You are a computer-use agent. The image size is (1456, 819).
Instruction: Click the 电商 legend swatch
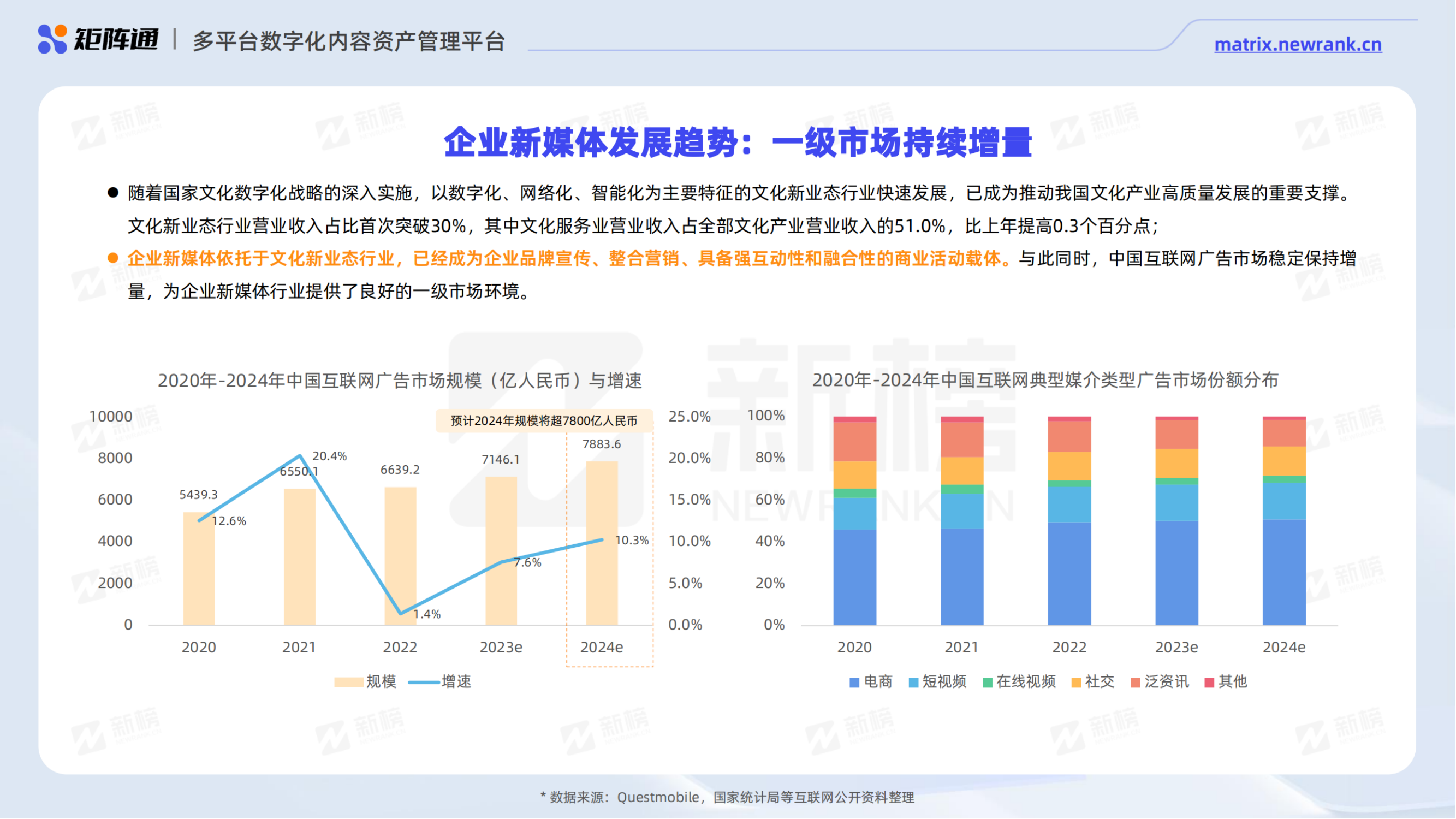[854, 682]
